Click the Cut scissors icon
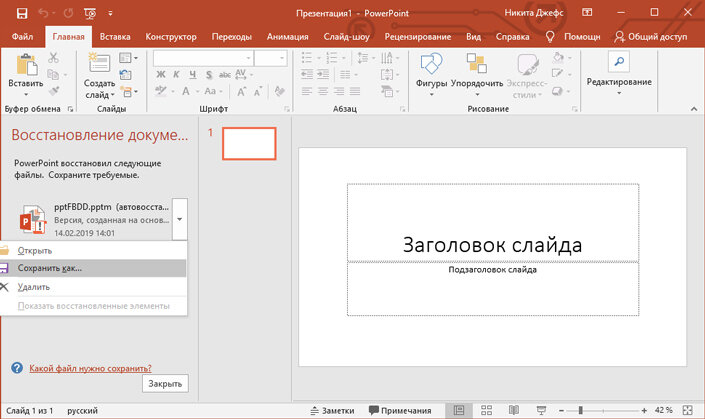The width and height of the screenshot is (705, 419). click(x=54, y=58)
